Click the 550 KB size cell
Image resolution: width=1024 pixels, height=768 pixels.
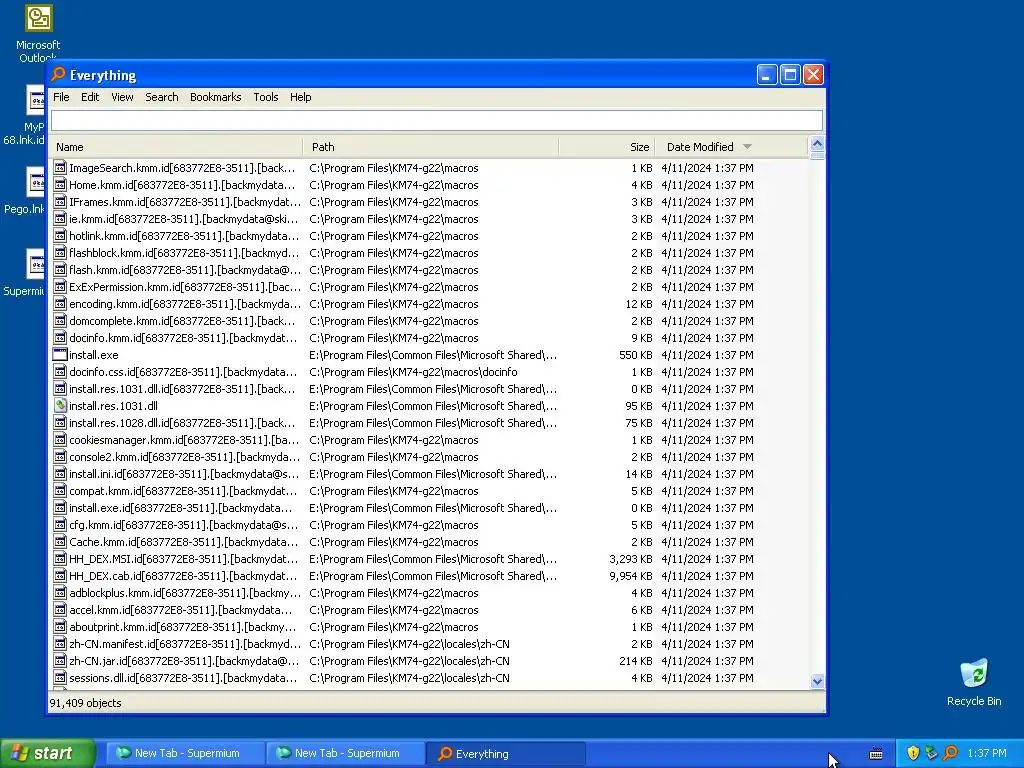(635, 355)
